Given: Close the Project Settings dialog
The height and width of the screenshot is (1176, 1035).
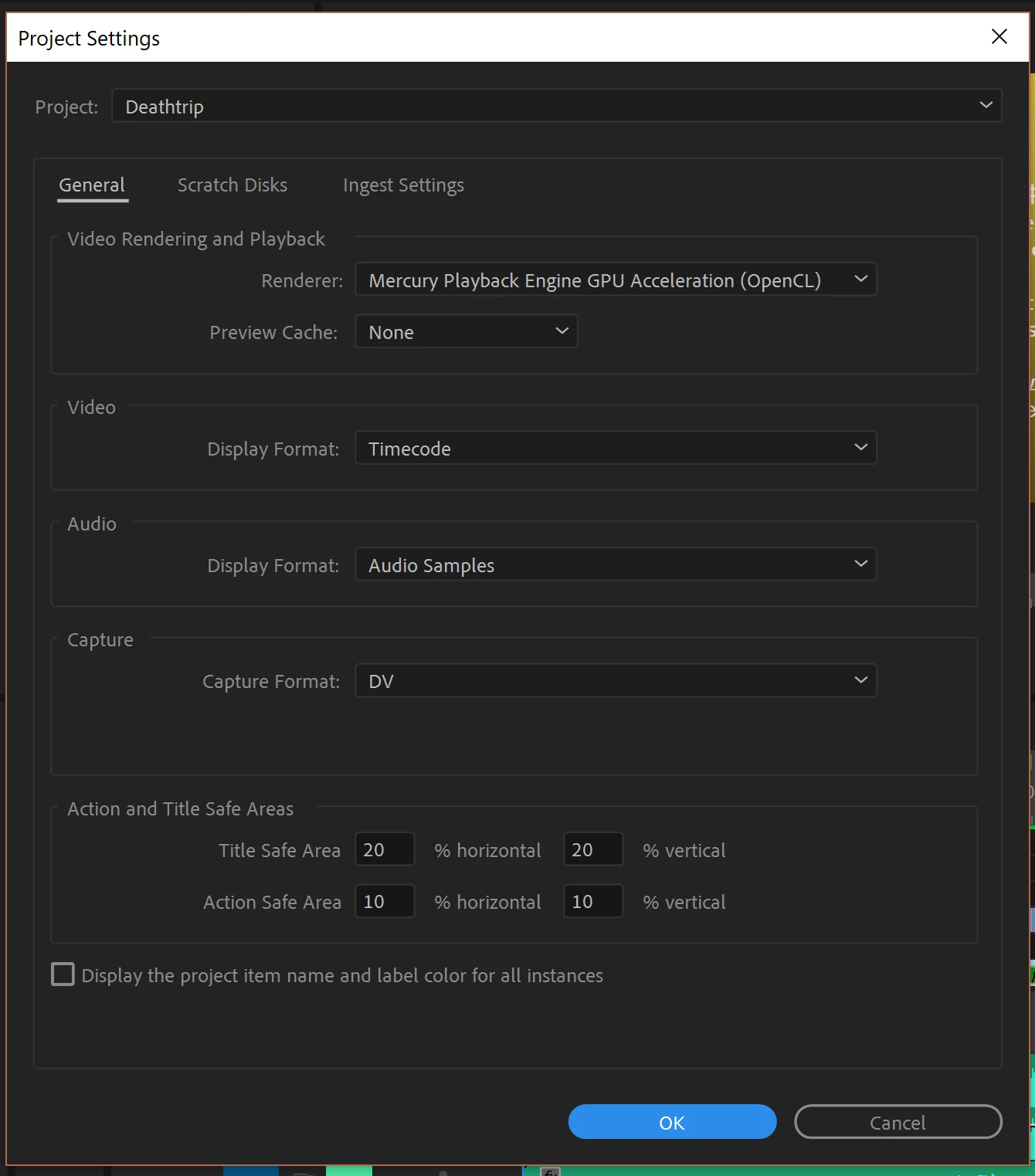Looking at the screenshot, I should (x=999, y=37).
